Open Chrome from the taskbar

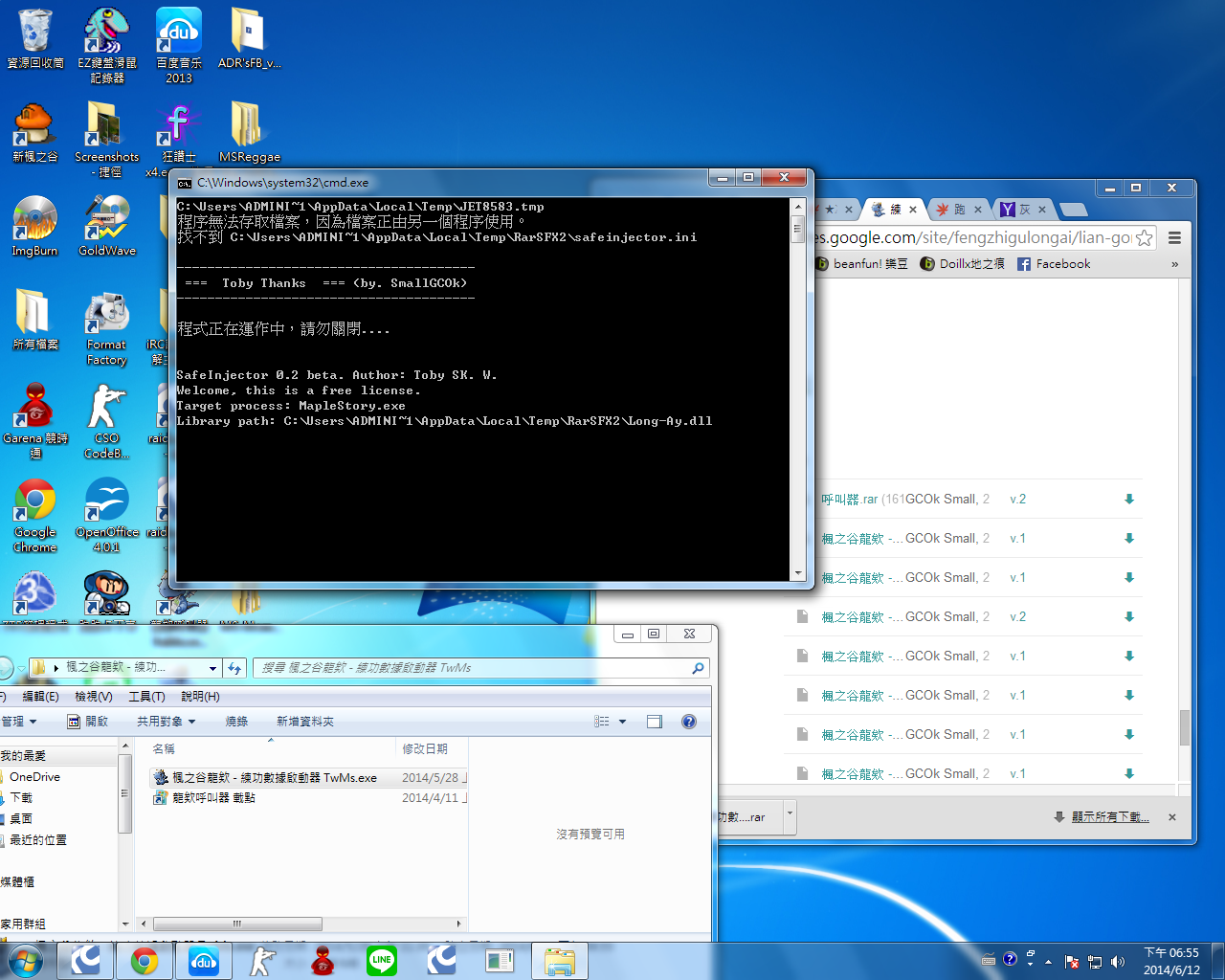145,961
